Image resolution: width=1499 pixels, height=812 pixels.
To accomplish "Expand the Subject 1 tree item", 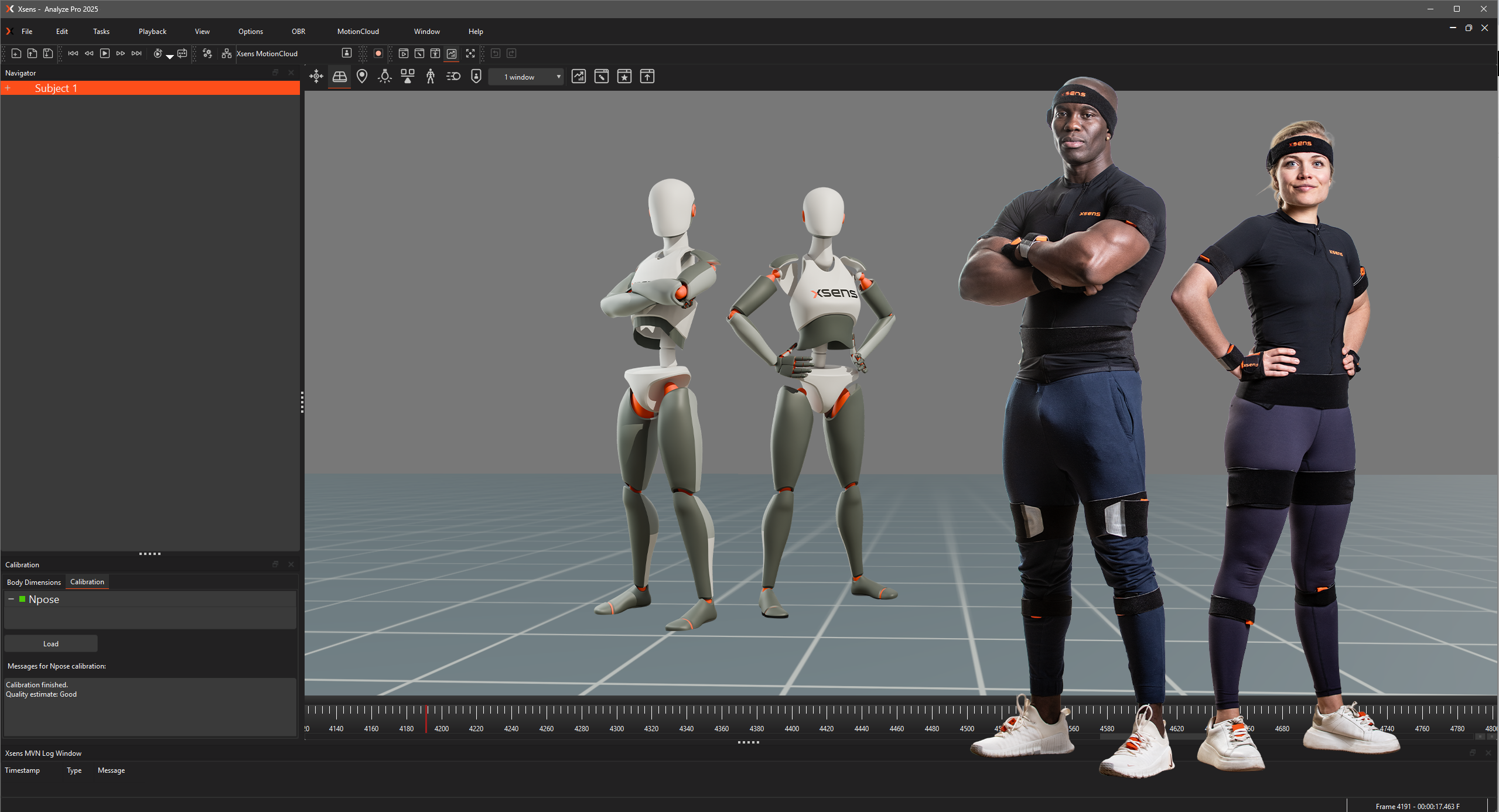I will 8,88.
